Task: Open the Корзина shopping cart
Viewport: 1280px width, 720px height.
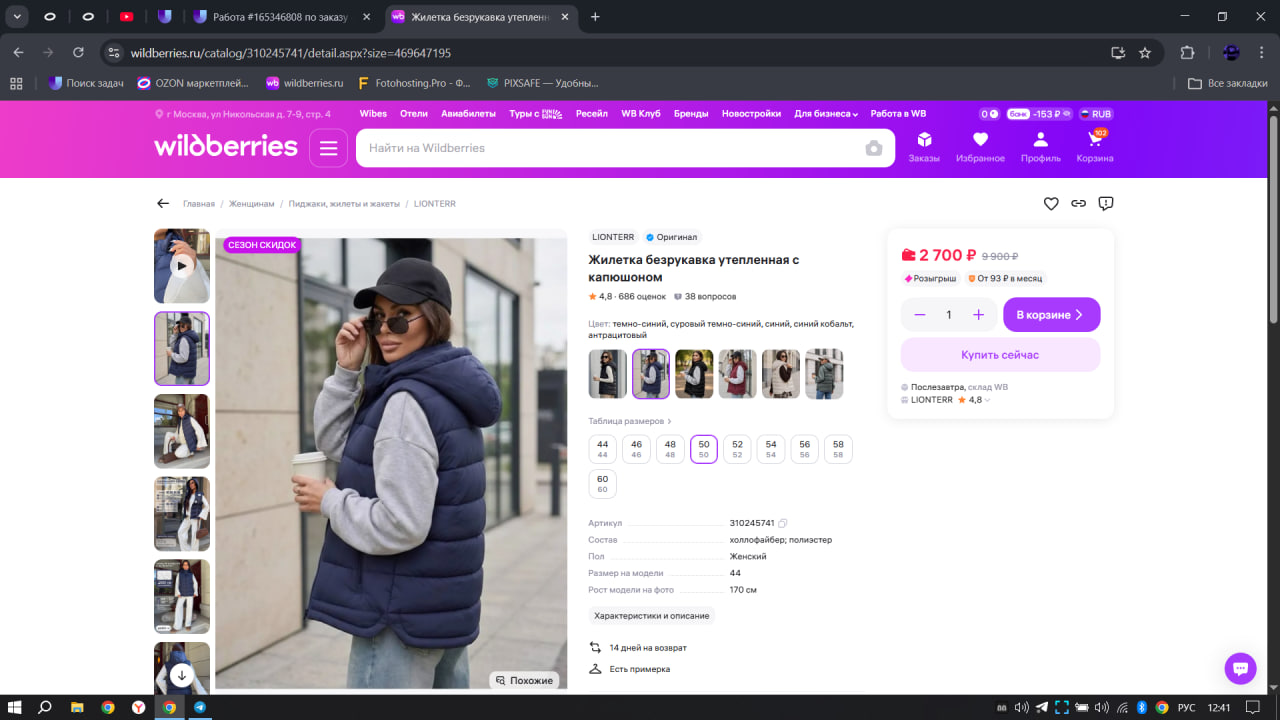Action: pos(1095,147)
